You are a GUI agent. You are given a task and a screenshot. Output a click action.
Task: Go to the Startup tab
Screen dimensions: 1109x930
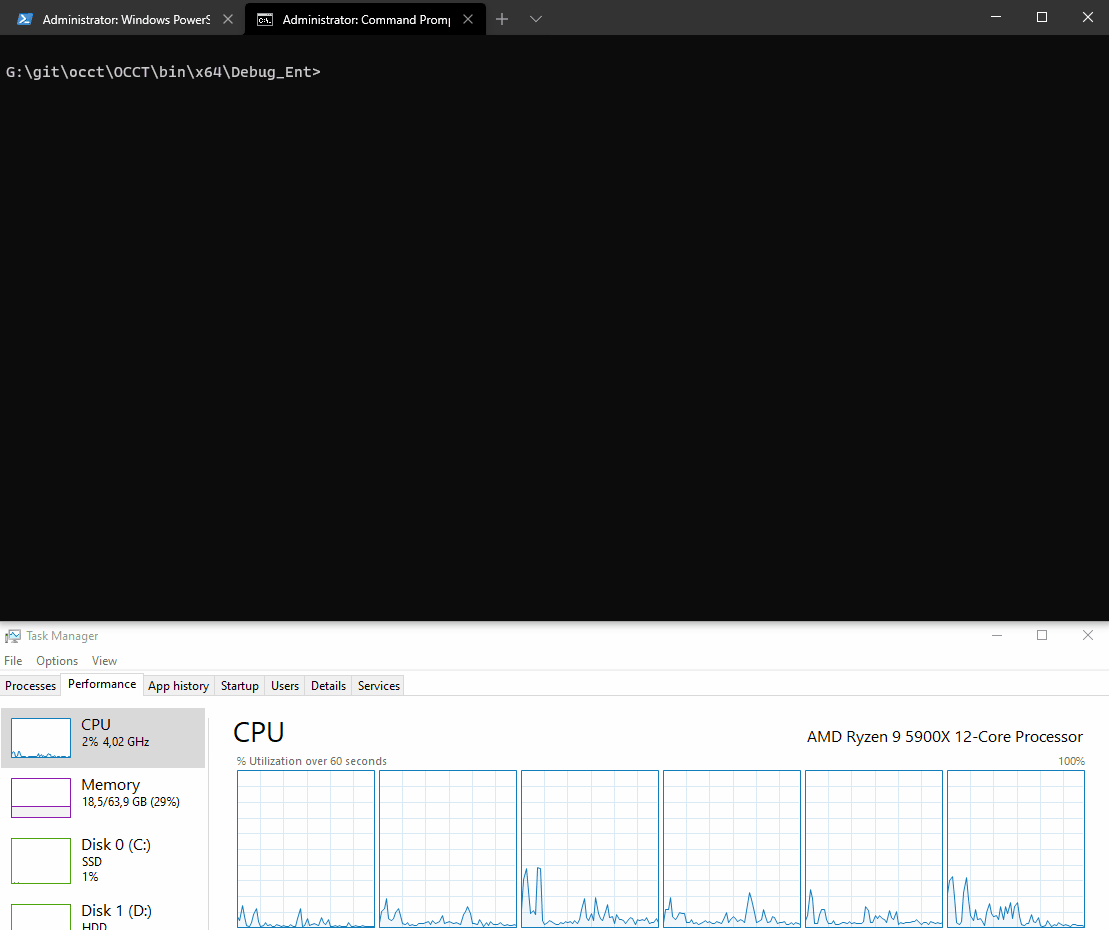click(239, 686)
